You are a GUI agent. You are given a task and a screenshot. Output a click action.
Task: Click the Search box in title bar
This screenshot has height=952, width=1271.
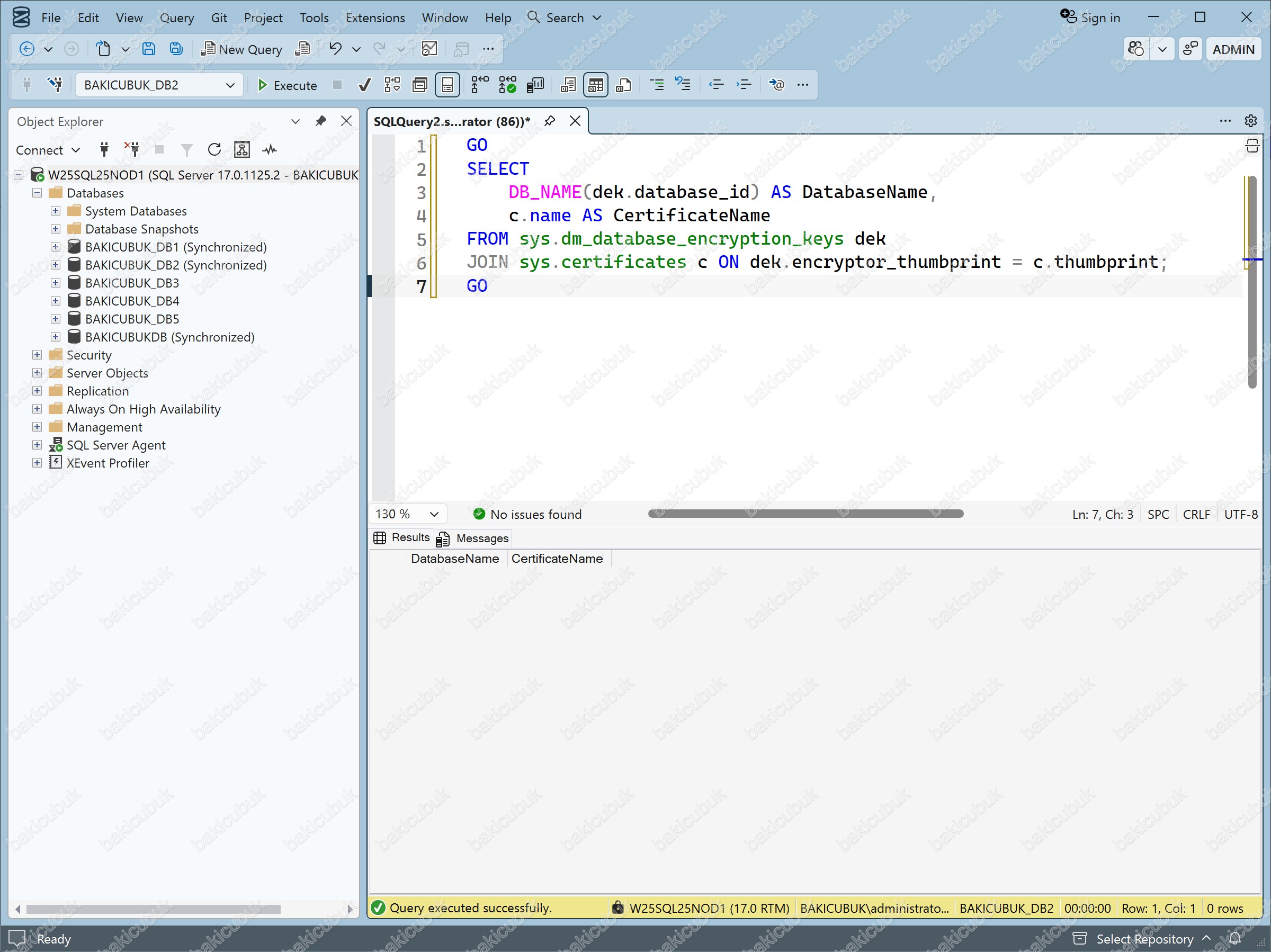point(564,18)
